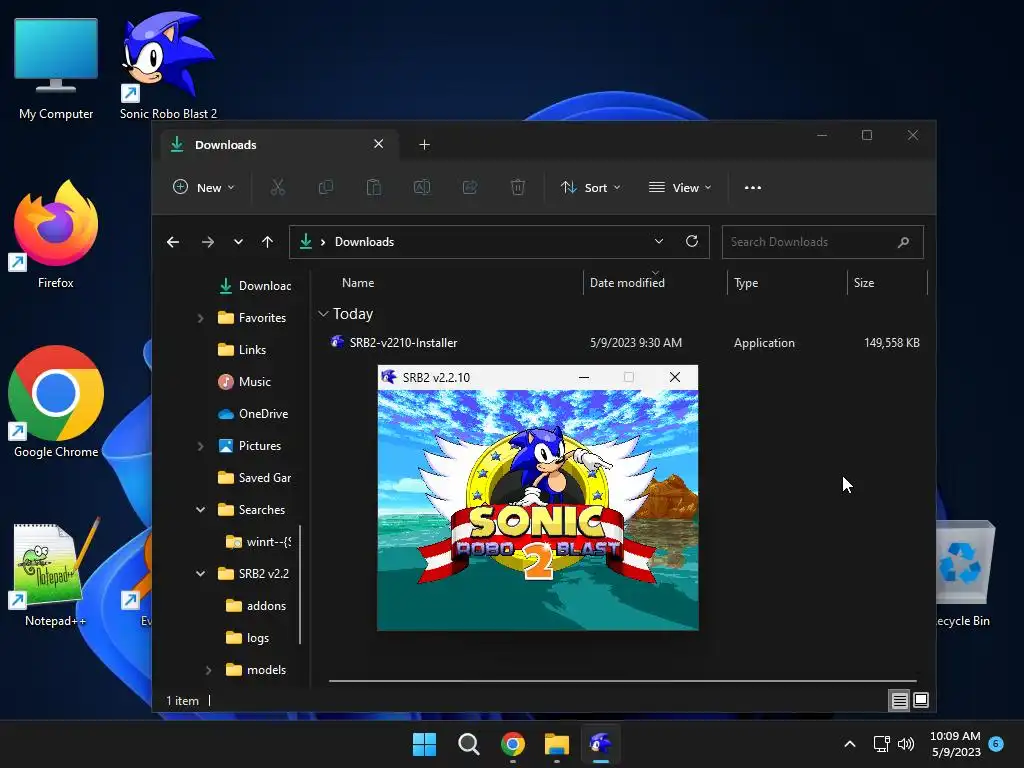Collapse the Today group
The height and width of the screenshot is (768, 1024).
tap(323, 314)
